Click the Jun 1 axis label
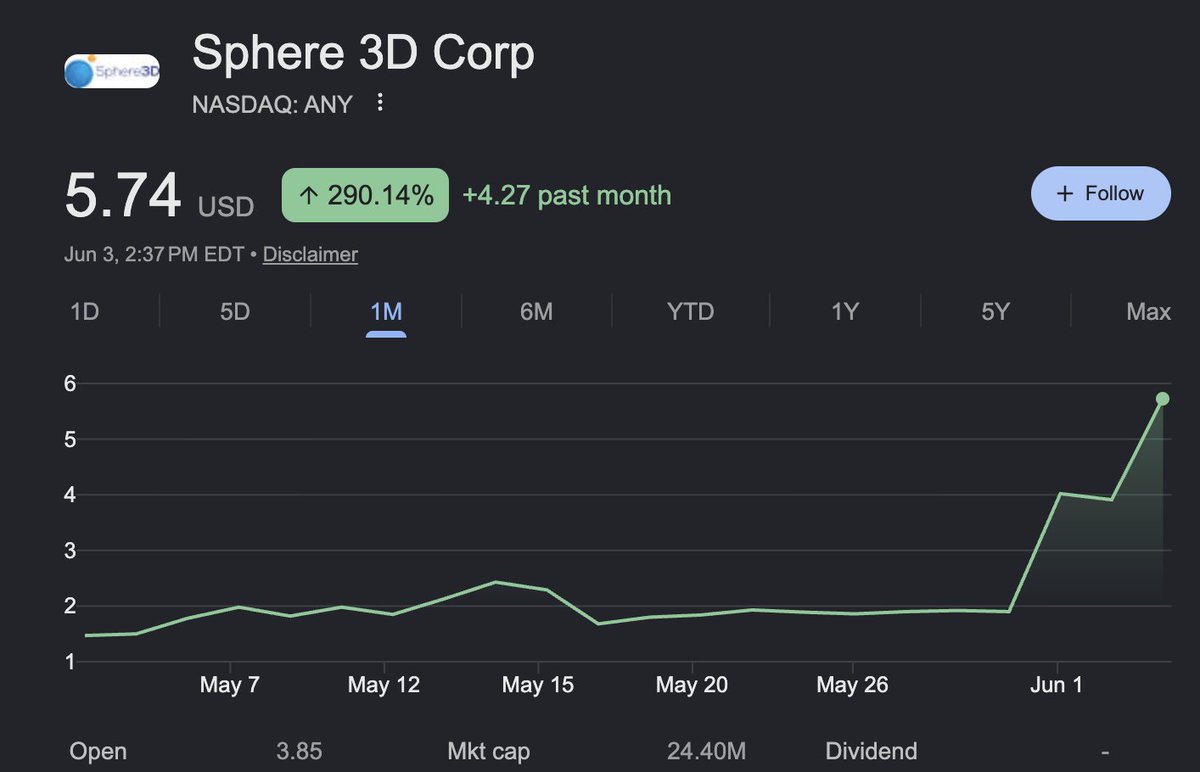 pyautogui.click(x=1058, y=685)
